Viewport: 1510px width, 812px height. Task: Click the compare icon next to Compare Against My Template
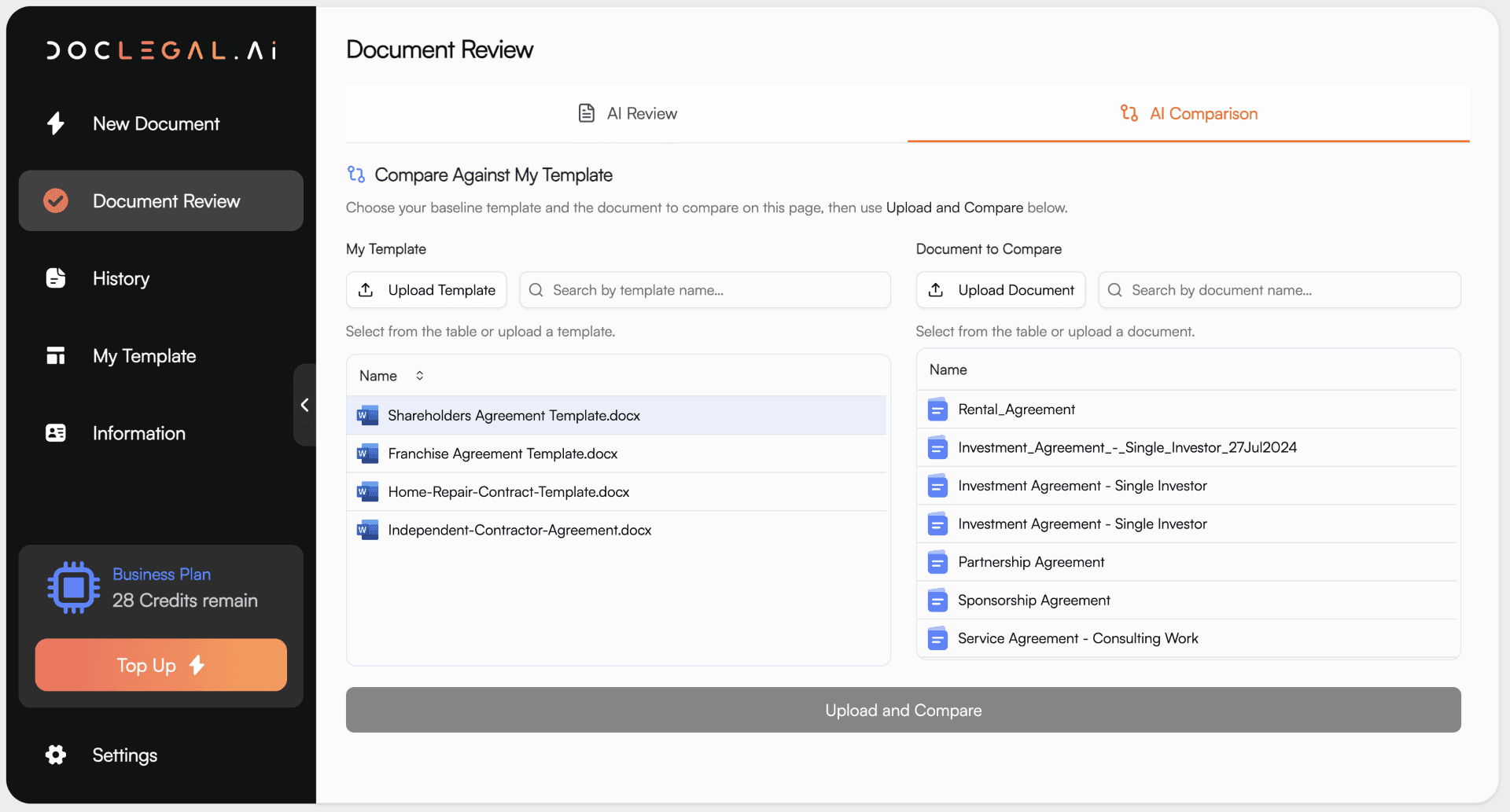pyautogui.click(x=356, y=175)
